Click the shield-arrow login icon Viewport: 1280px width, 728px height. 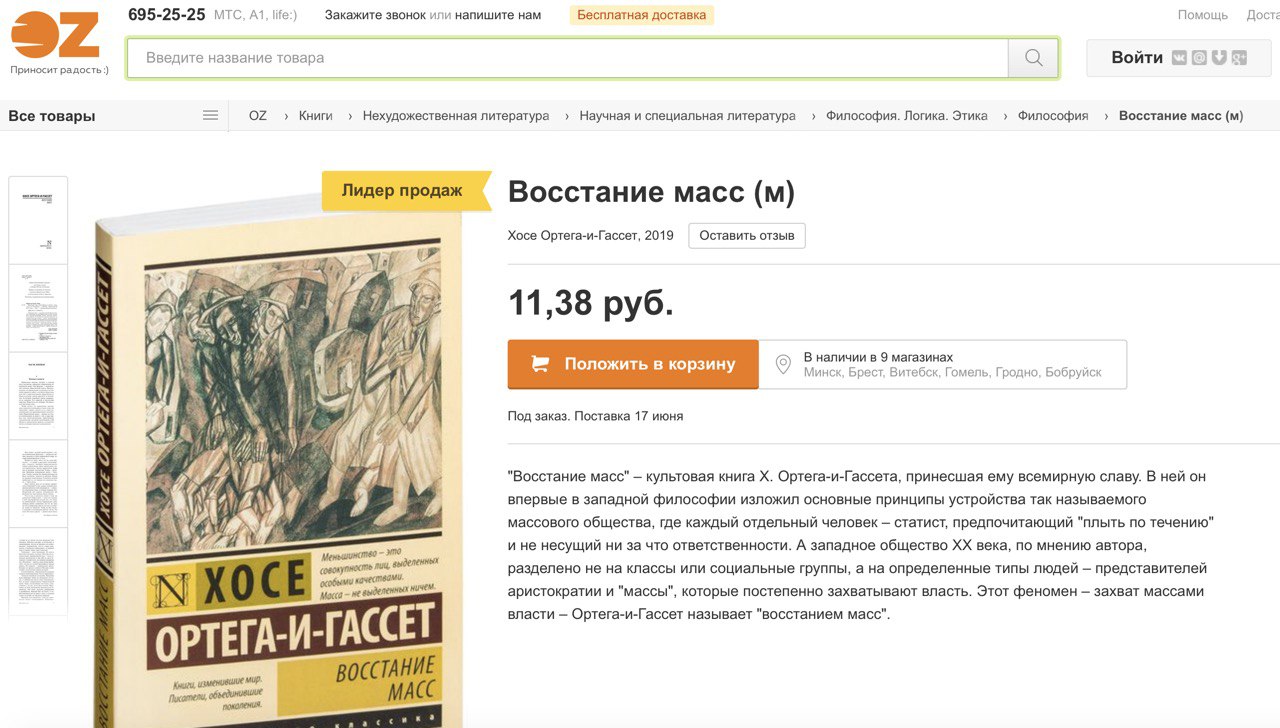[1219, 58]
